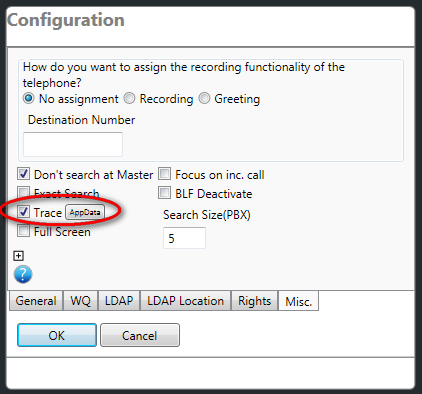
Task: Open the Rights tab
Action: tap(255, 301)
